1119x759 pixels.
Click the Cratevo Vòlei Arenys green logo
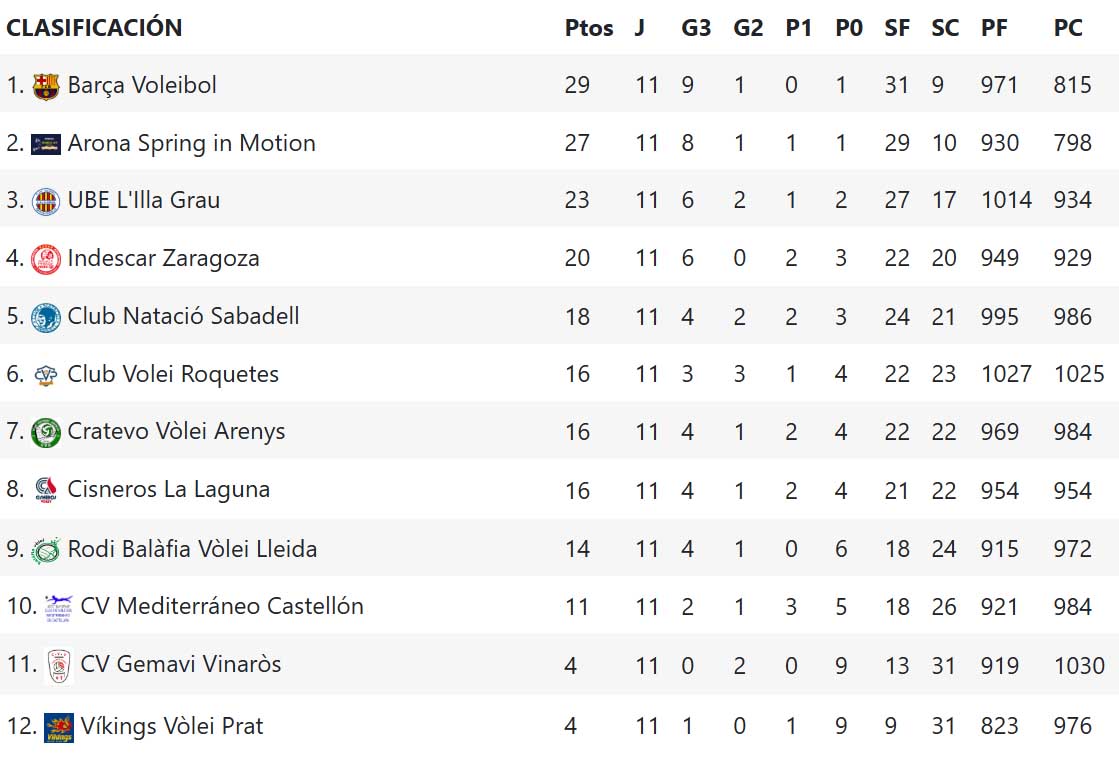[46, 432]
